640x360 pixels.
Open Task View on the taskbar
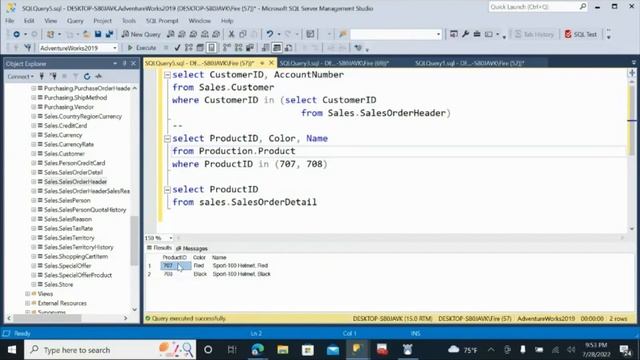click(232, 350)
